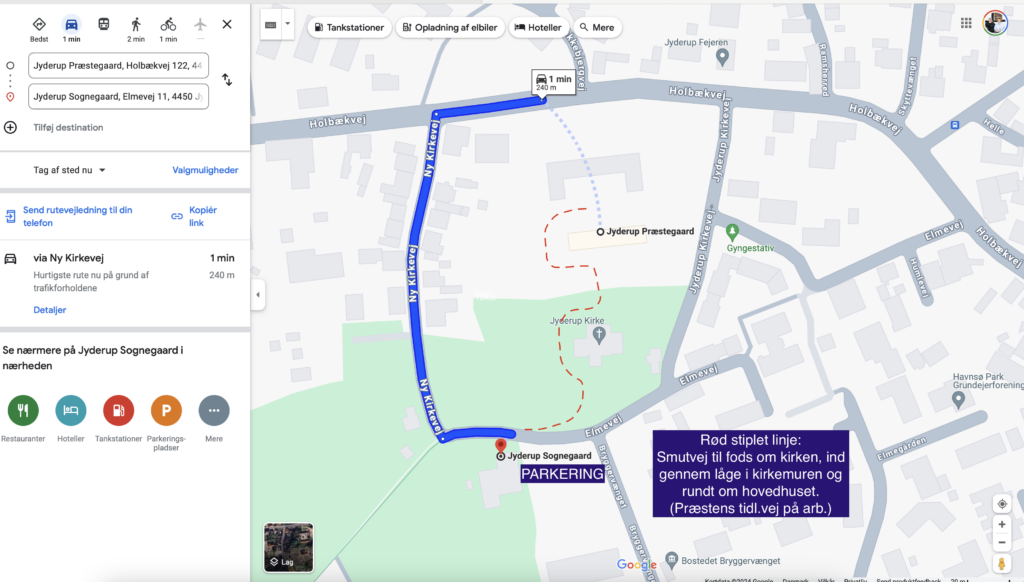The image size is (1024, 582).
Task: Filter map by Tankstationer chip
Action: click(x=349, y=27)
